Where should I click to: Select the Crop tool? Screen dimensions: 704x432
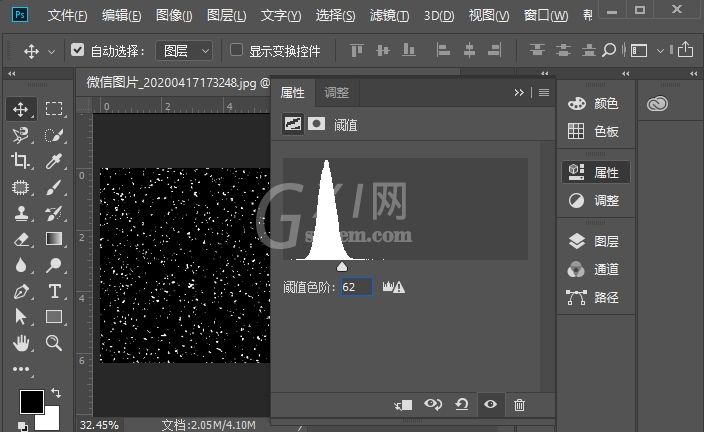(x=21, y=161)
